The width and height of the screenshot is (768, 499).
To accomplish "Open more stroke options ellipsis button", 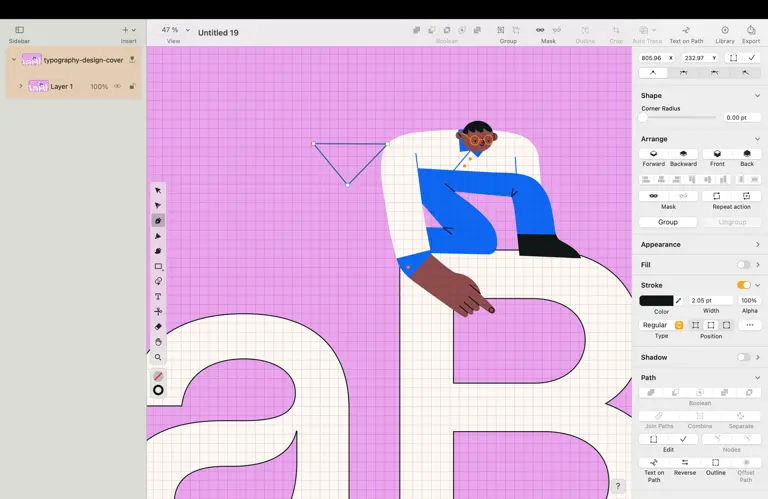I will pyautogui.click(x=749, y=325).
